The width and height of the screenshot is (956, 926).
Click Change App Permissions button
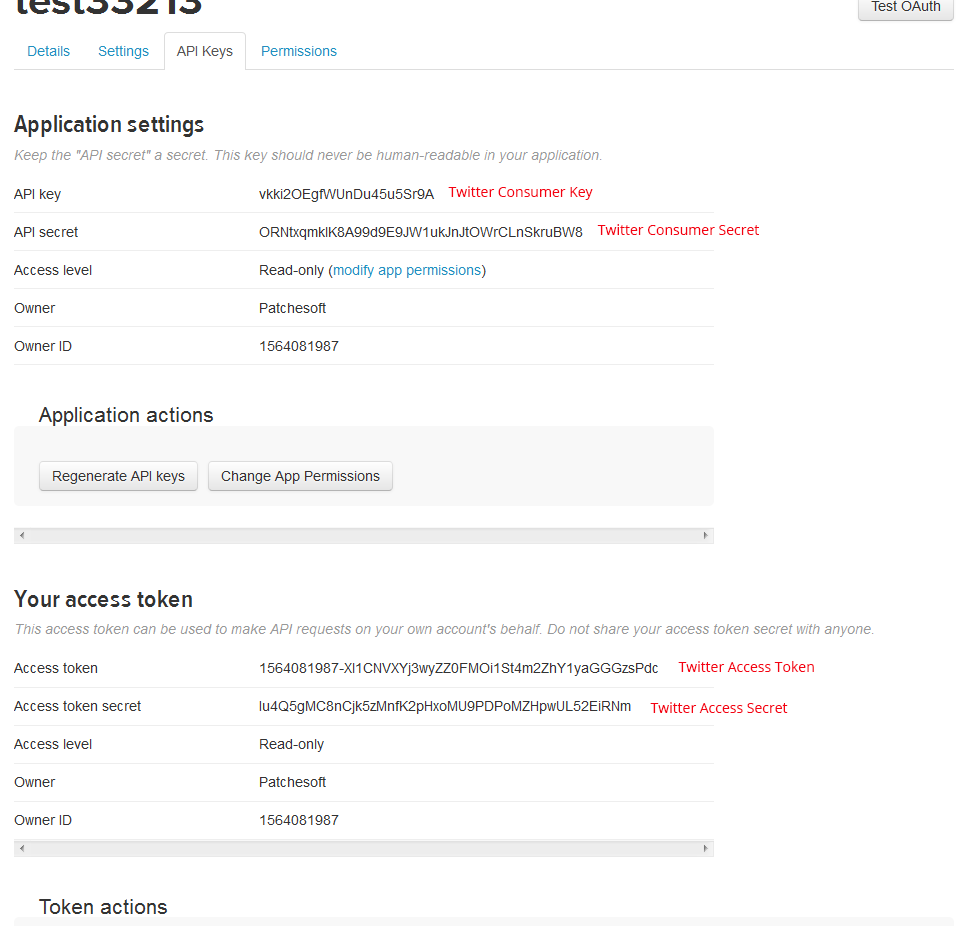tap(300, 476)
